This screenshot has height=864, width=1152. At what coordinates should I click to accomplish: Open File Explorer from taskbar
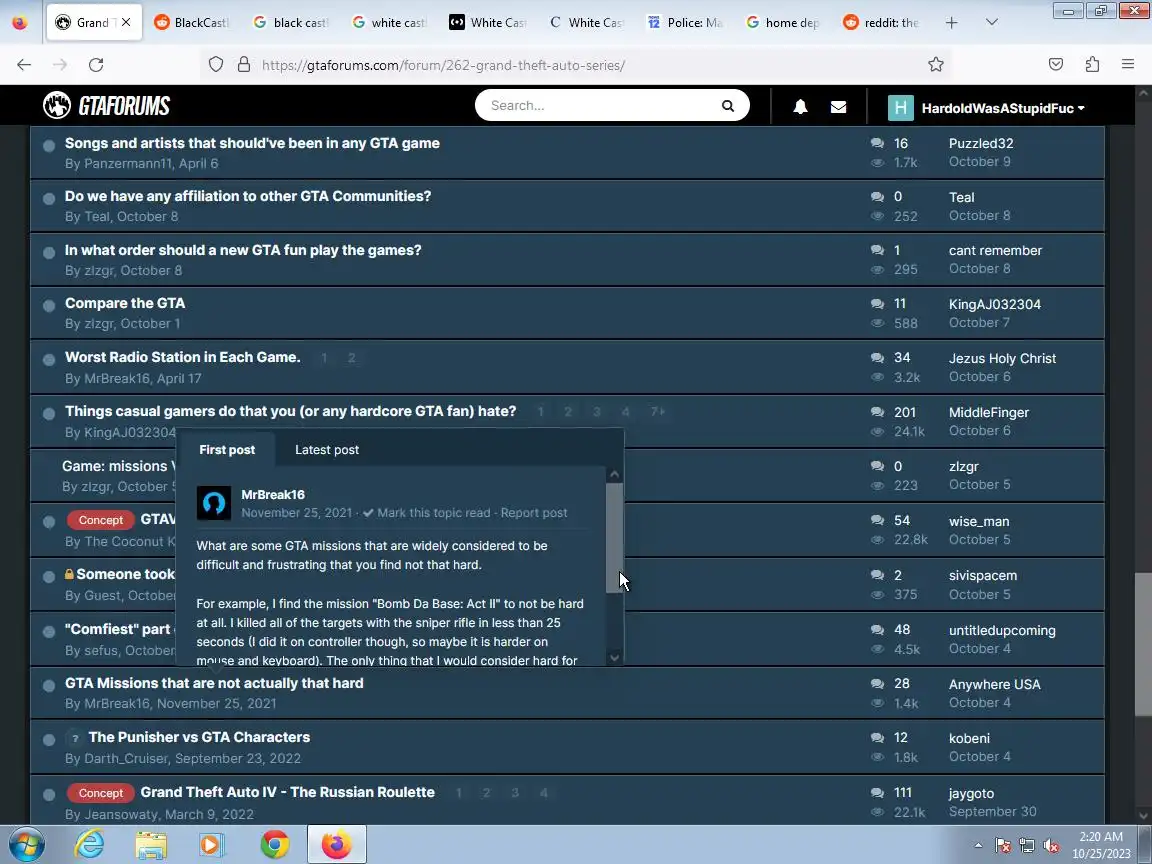[151, 845]
